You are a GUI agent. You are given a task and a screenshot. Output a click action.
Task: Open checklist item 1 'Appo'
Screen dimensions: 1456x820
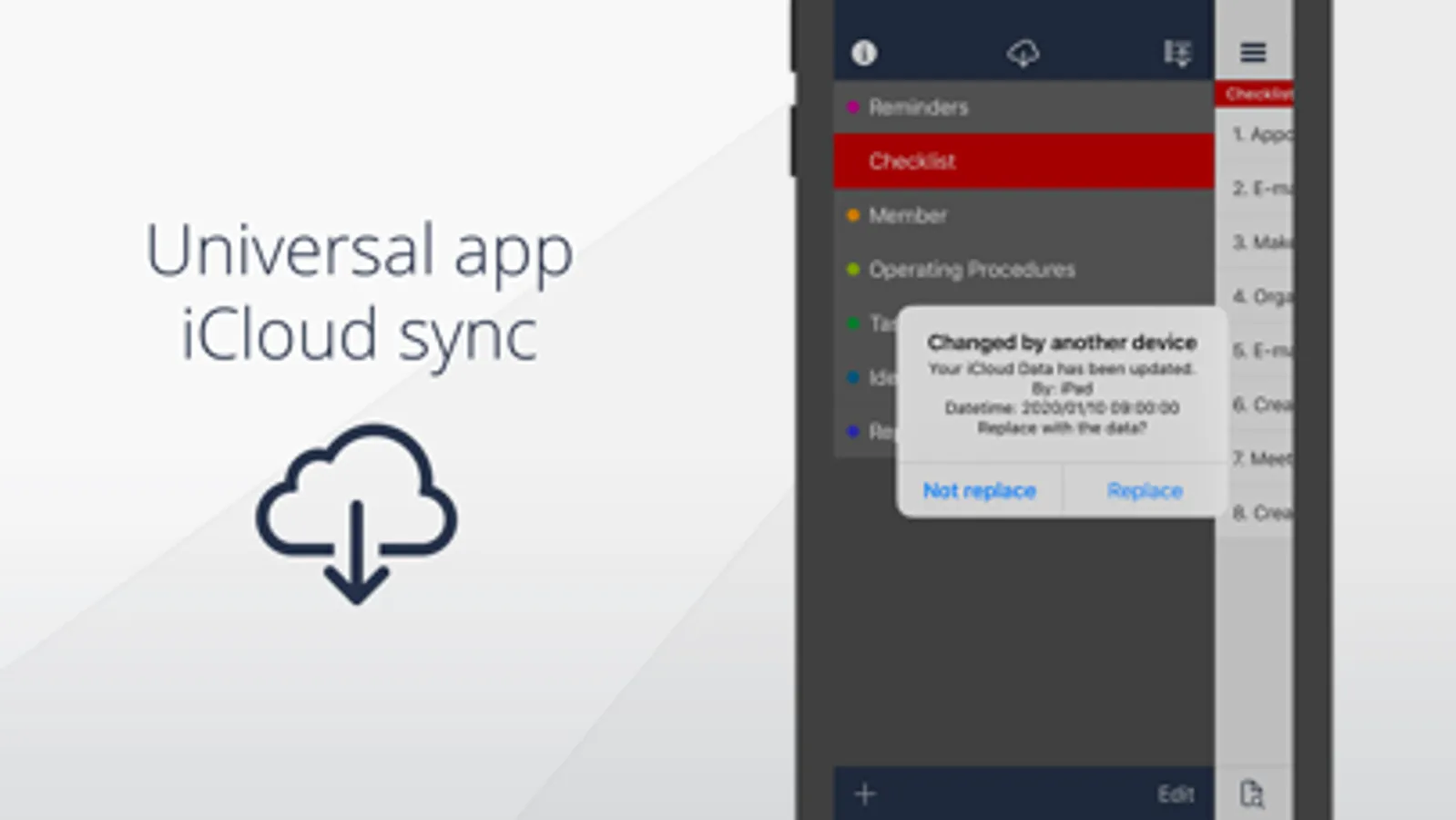[1254, 134]
